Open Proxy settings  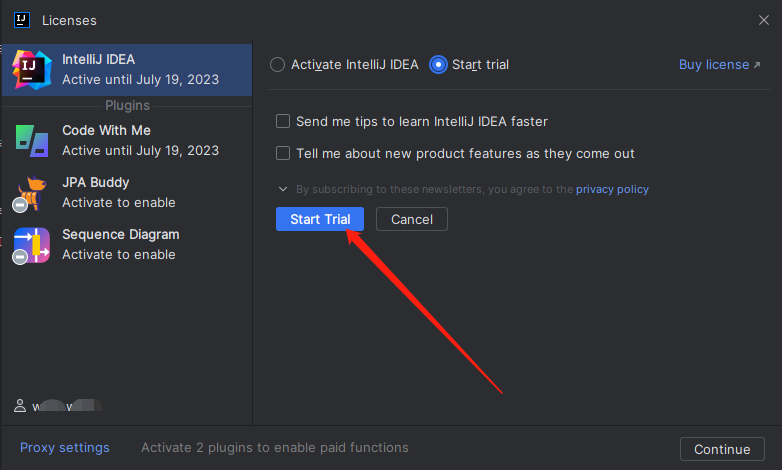click(x=64, y=448)
